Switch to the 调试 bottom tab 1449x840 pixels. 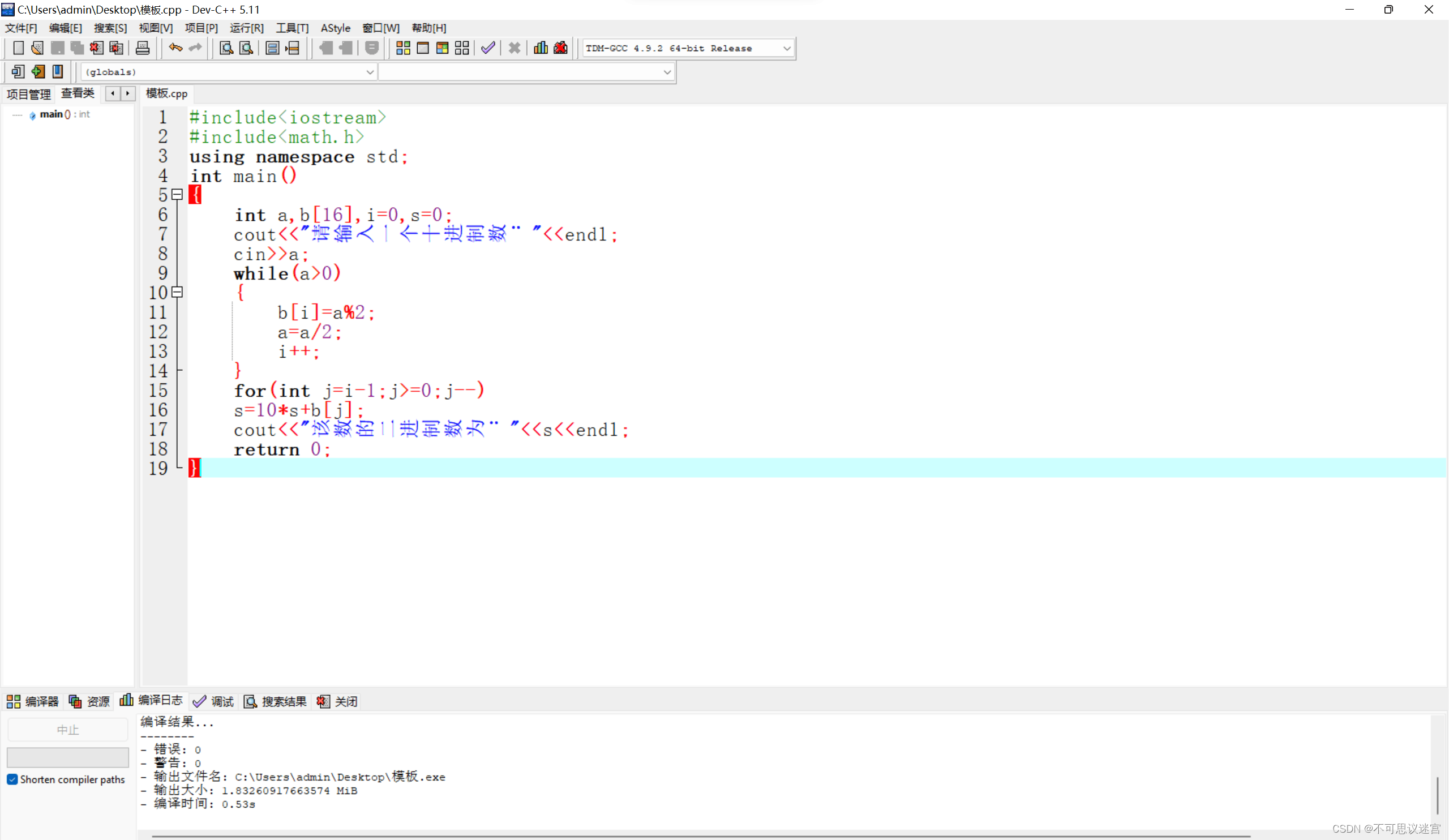tap(214, 701)
